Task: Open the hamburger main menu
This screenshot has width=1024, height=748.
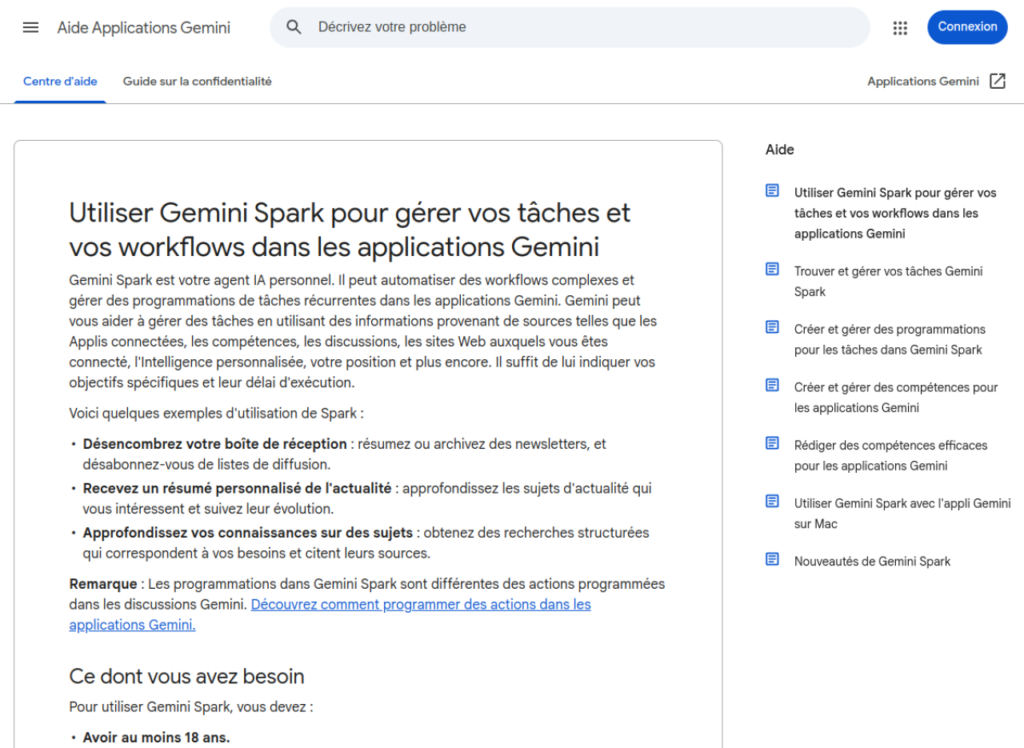Action: click(31, 27)
